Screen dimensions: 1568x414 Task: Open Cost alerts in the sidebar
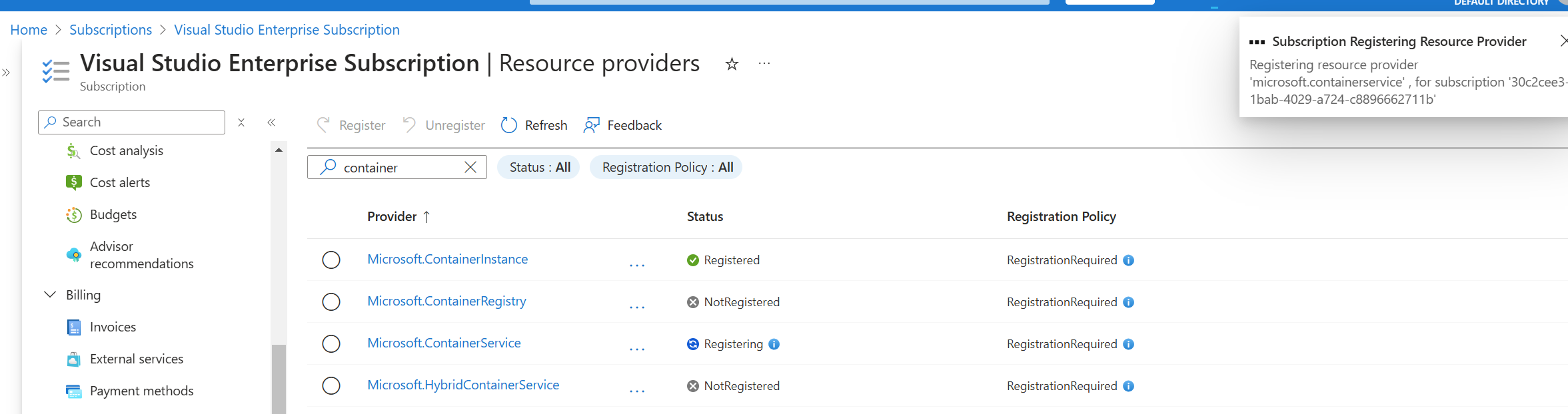120,182
